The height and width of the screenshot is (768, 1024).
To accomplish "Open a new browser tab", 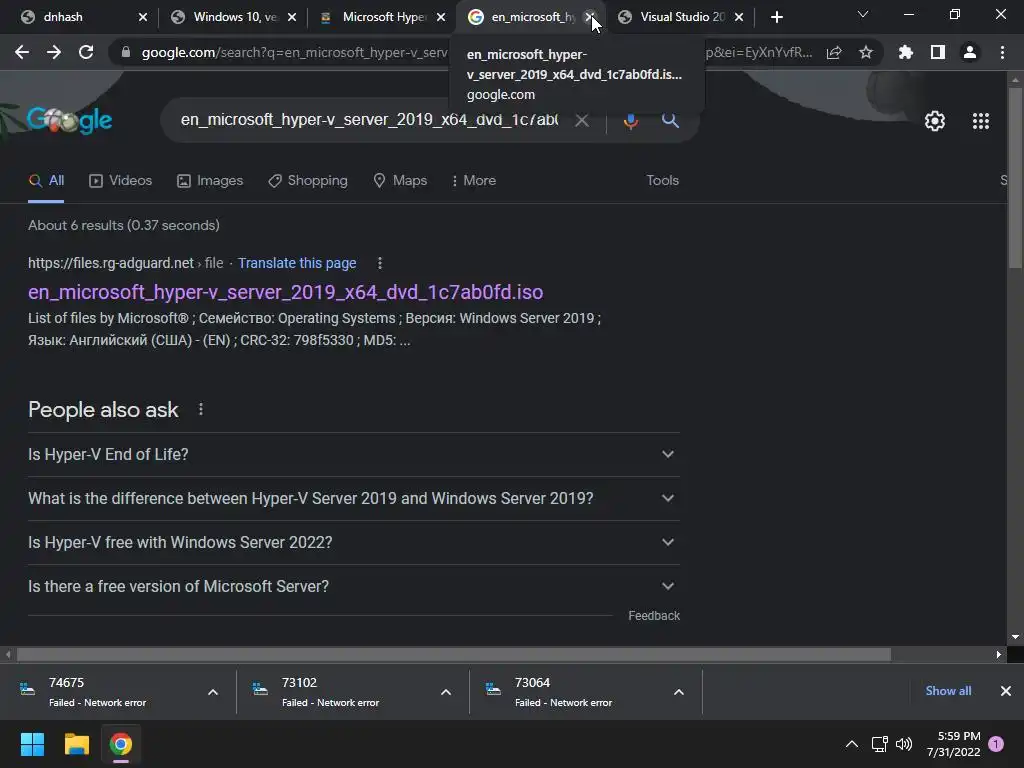I will coord(776,17).
